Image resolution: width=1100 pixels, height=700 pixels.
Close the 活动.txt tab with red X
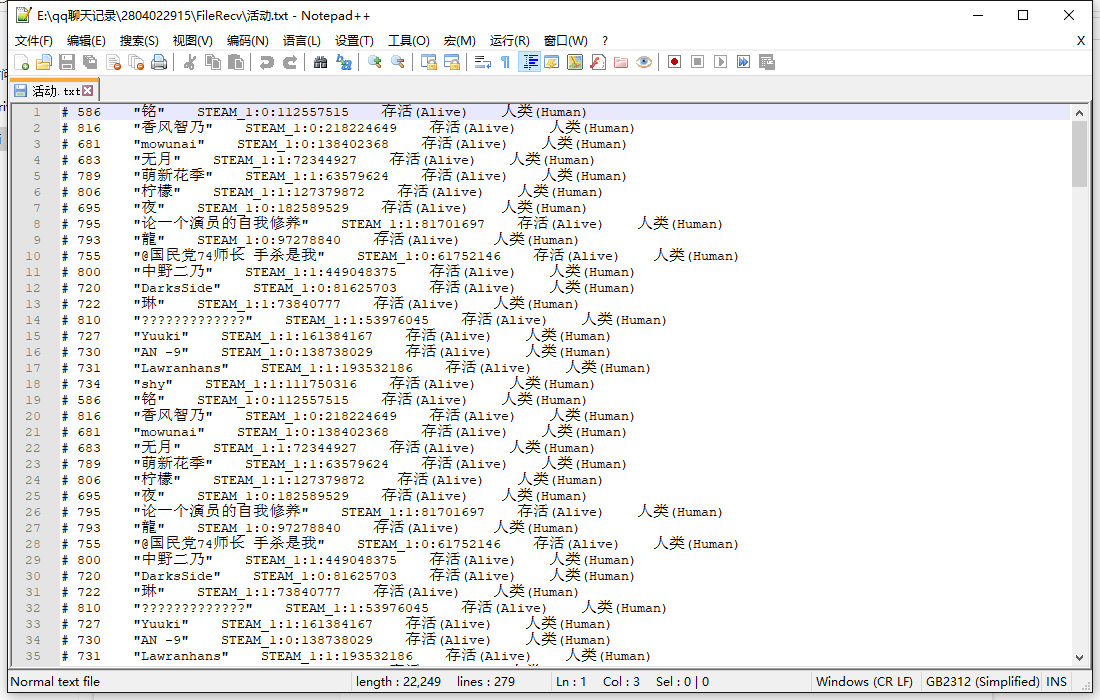click(88, 90)
